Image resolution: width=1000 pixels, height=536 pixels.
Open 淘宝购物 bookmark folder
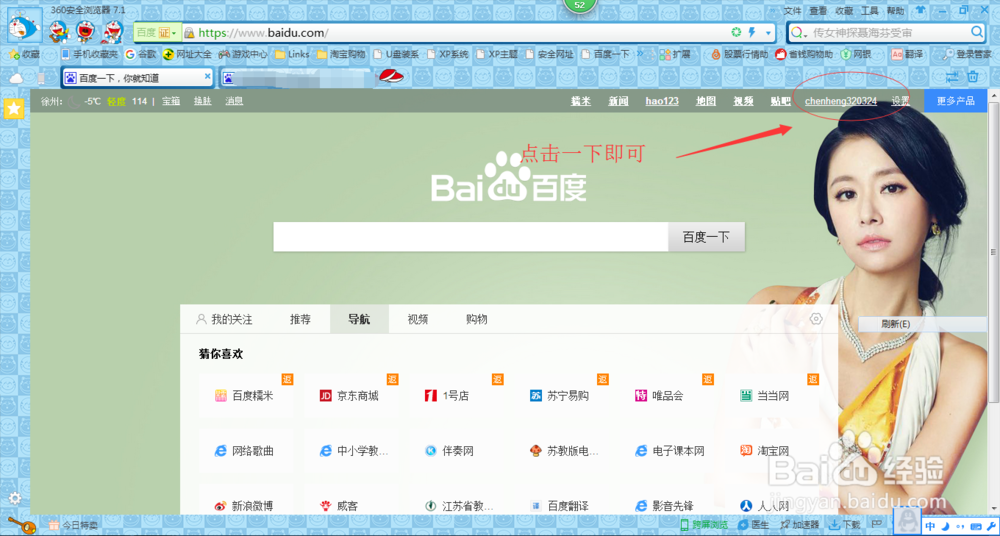(341, 55)
